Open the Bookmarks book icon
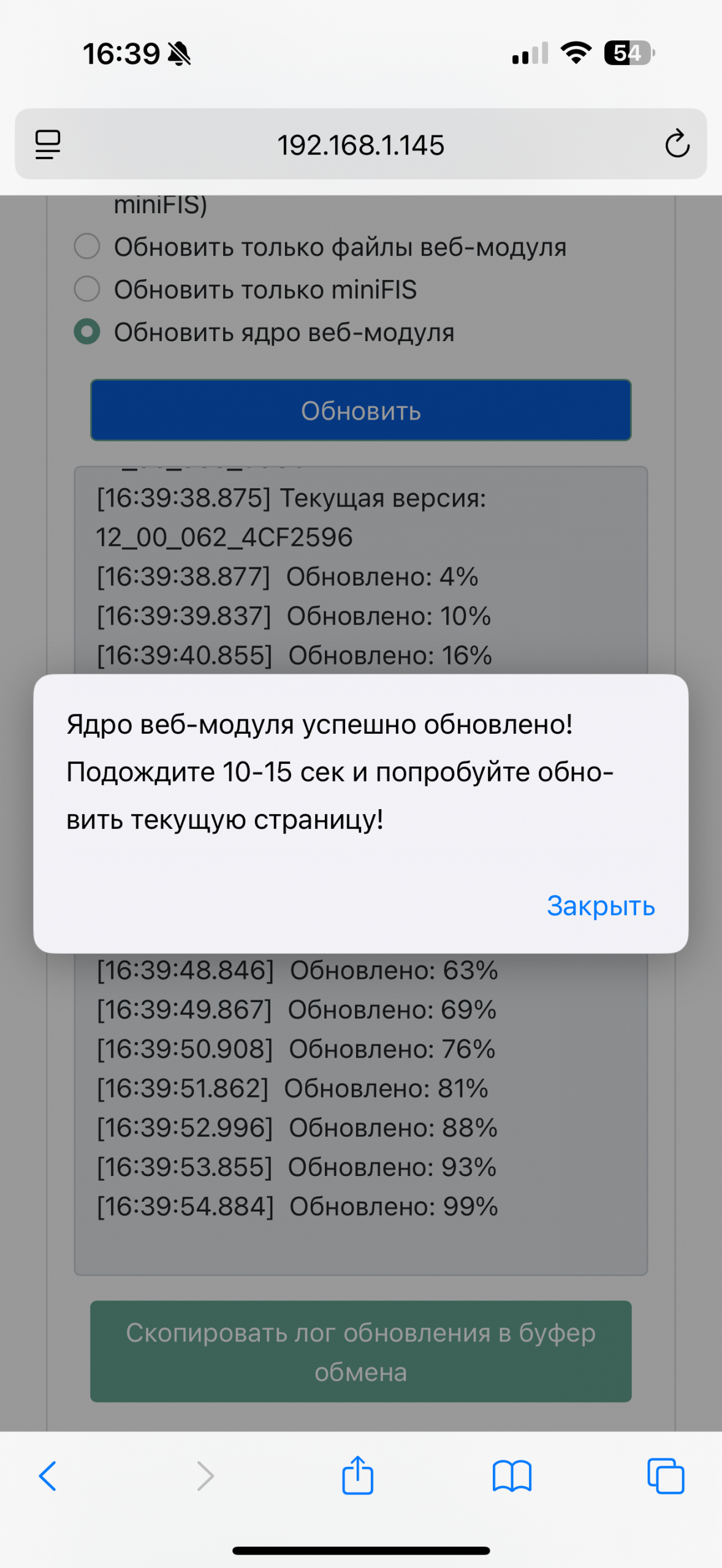Viewport: 722px width, 1568px height. click(x=512, y=1476)
